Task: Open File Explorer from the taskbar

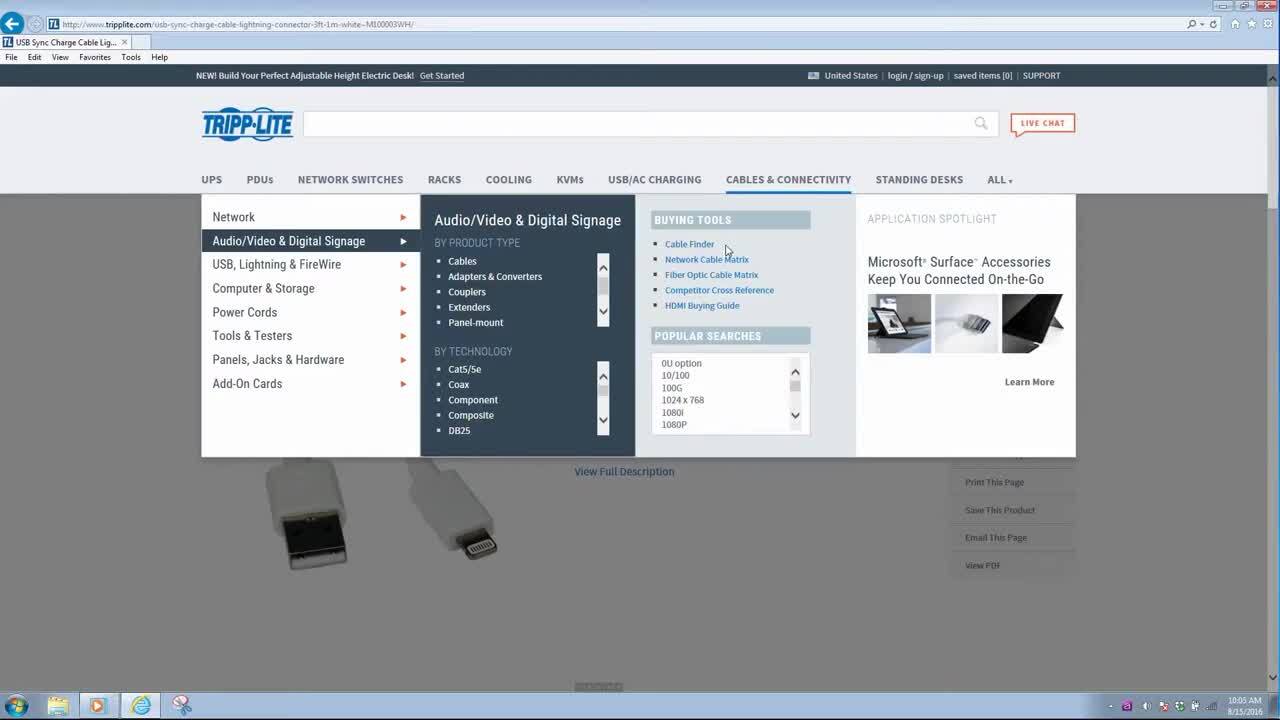Action: pos(58,705)
